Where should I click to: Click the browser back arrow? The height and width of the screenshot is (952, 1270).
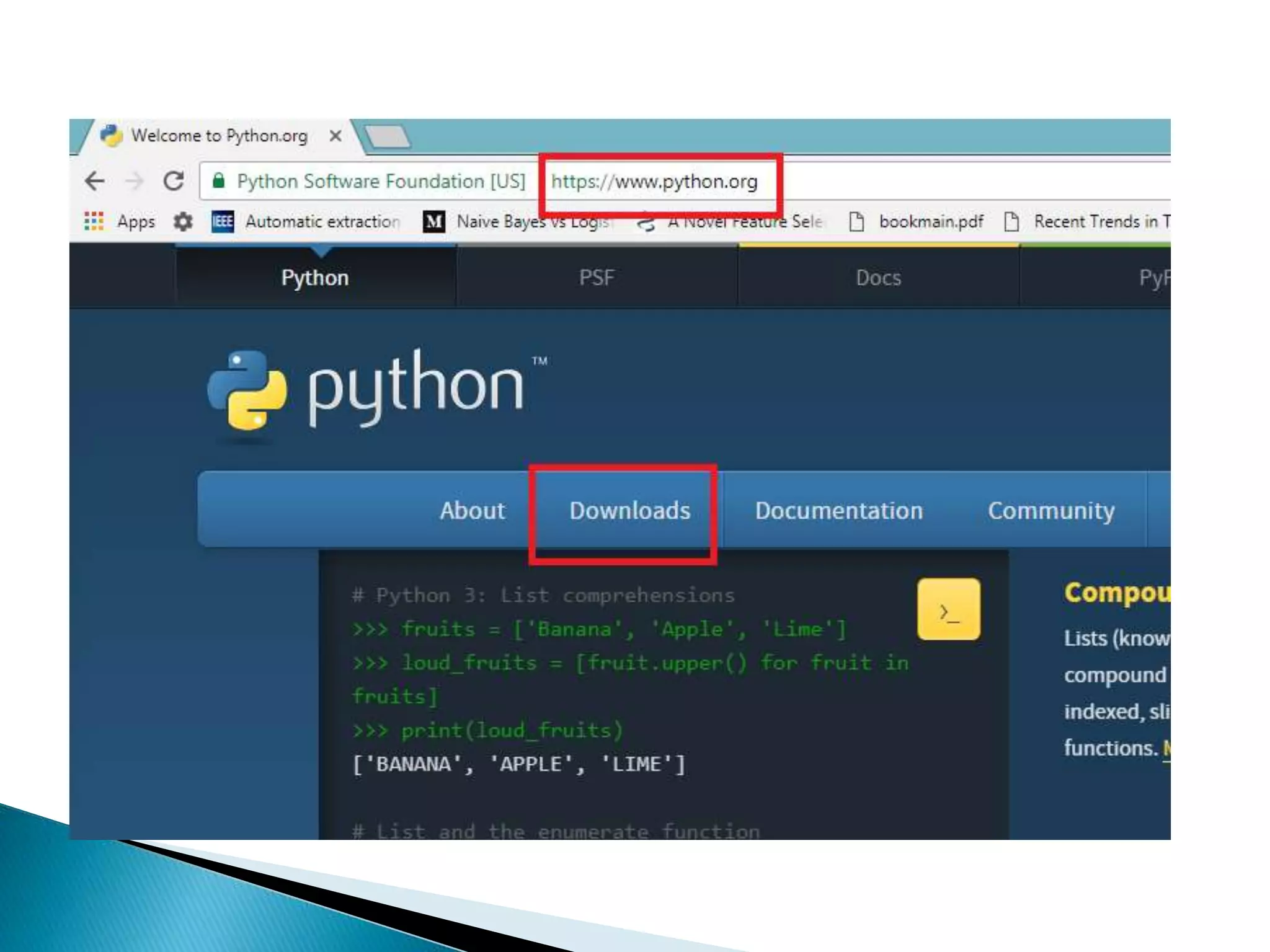click(x=95, y=181)
